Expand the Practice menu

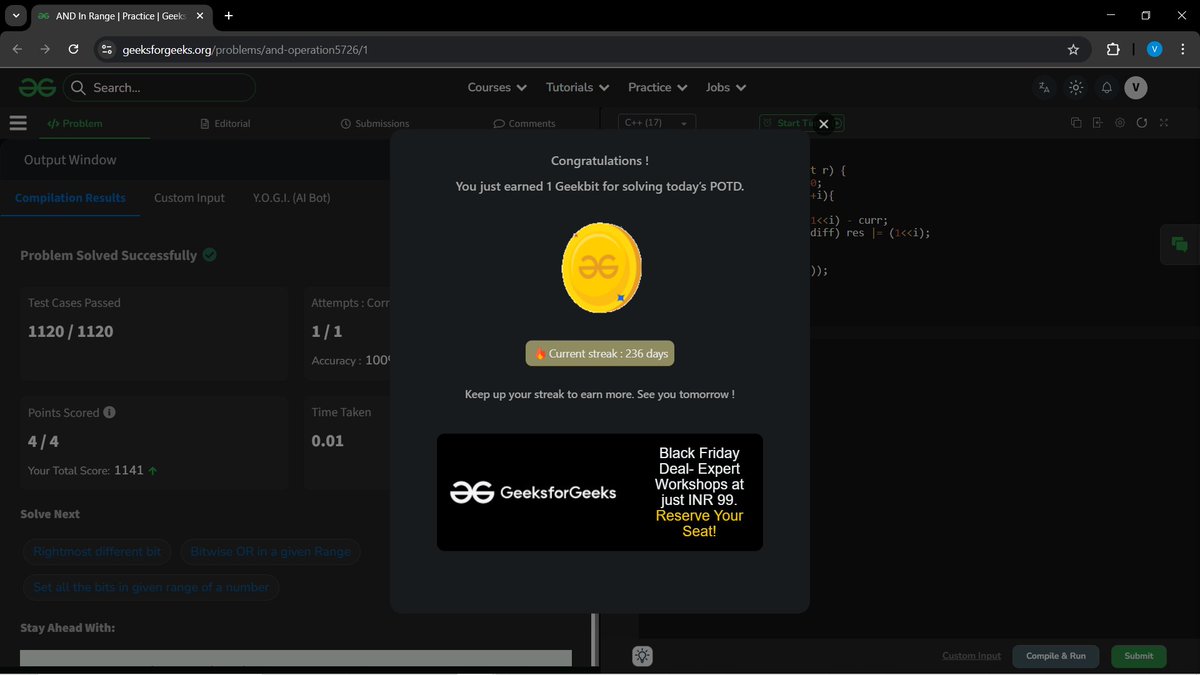[656, 87]
